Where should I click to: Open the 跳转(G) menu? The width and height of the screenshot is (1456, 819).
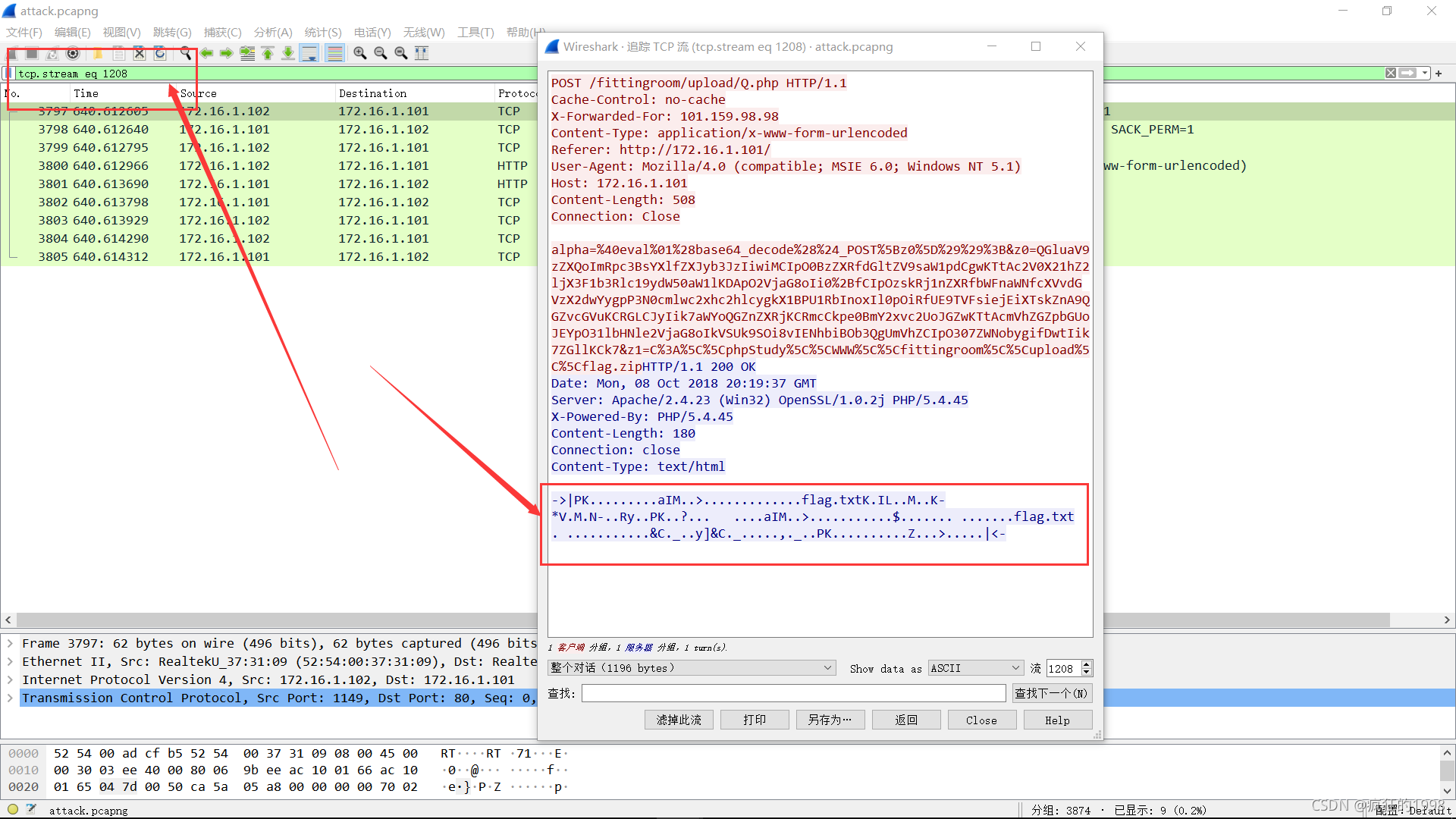172,32
